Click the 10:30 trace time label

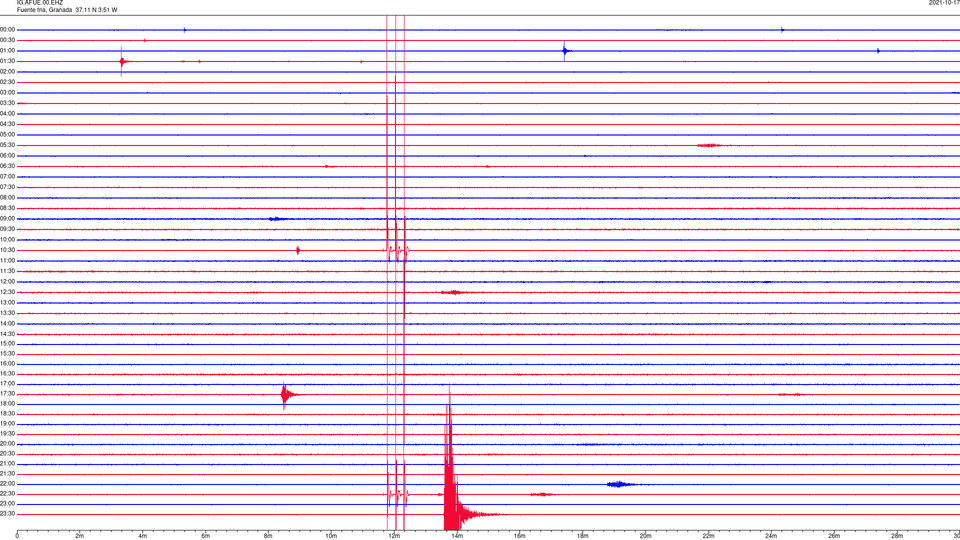(x=7, y=250)
